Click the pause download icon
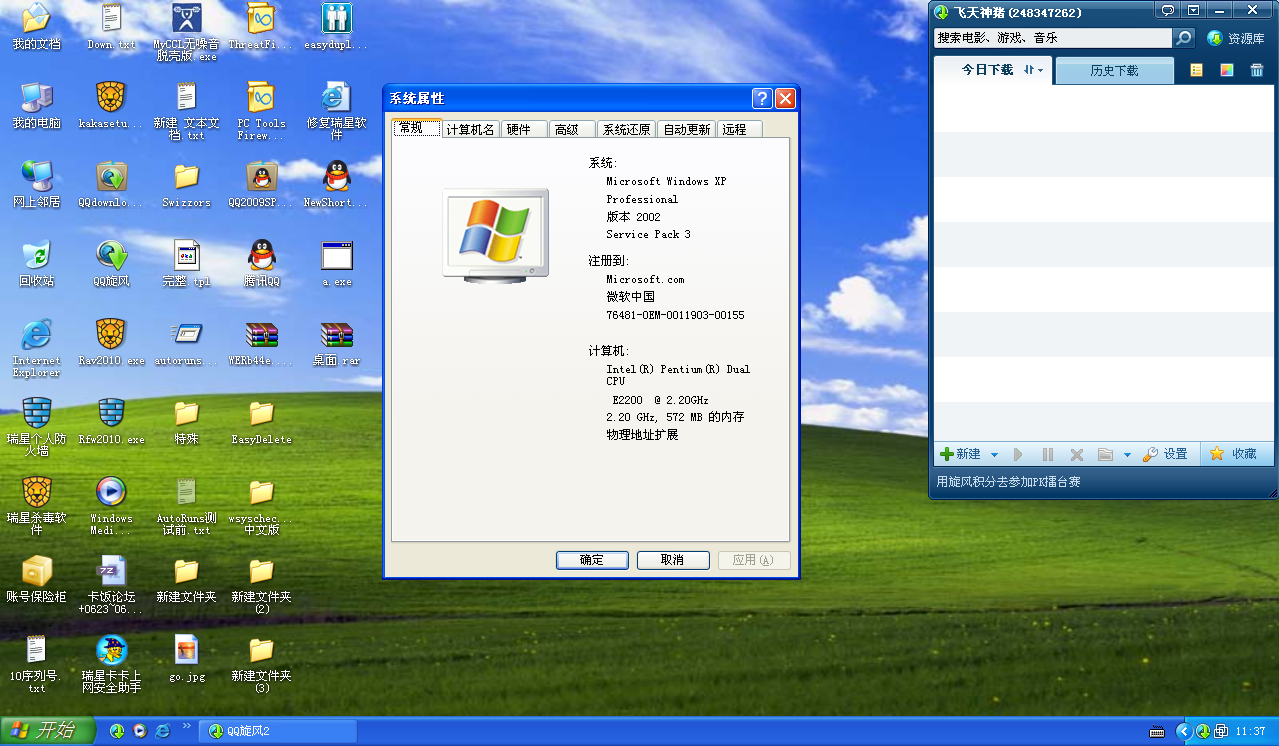The width and height of the screenshot is (1279, 746). point(1048,454)
